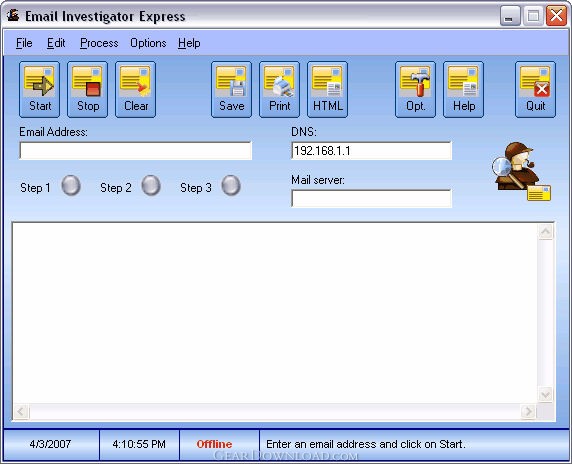Click the 4/3/2007 date in status bar

click(x=50, y=444)
